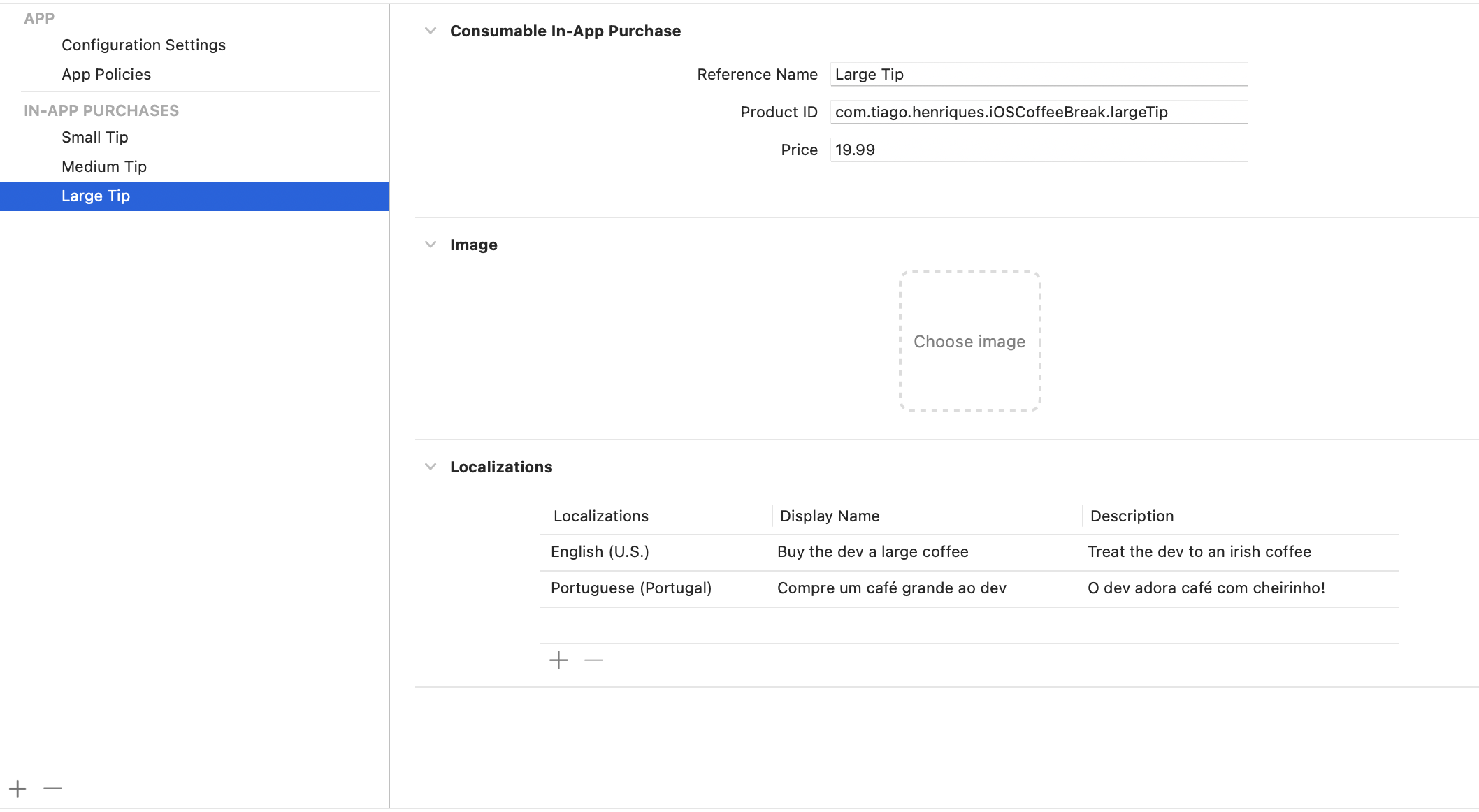The height and width of the screenshot is (812, 1479).
Task: Collapse the Consumable In-App Purchase section
Action: (x=431, y=31)
